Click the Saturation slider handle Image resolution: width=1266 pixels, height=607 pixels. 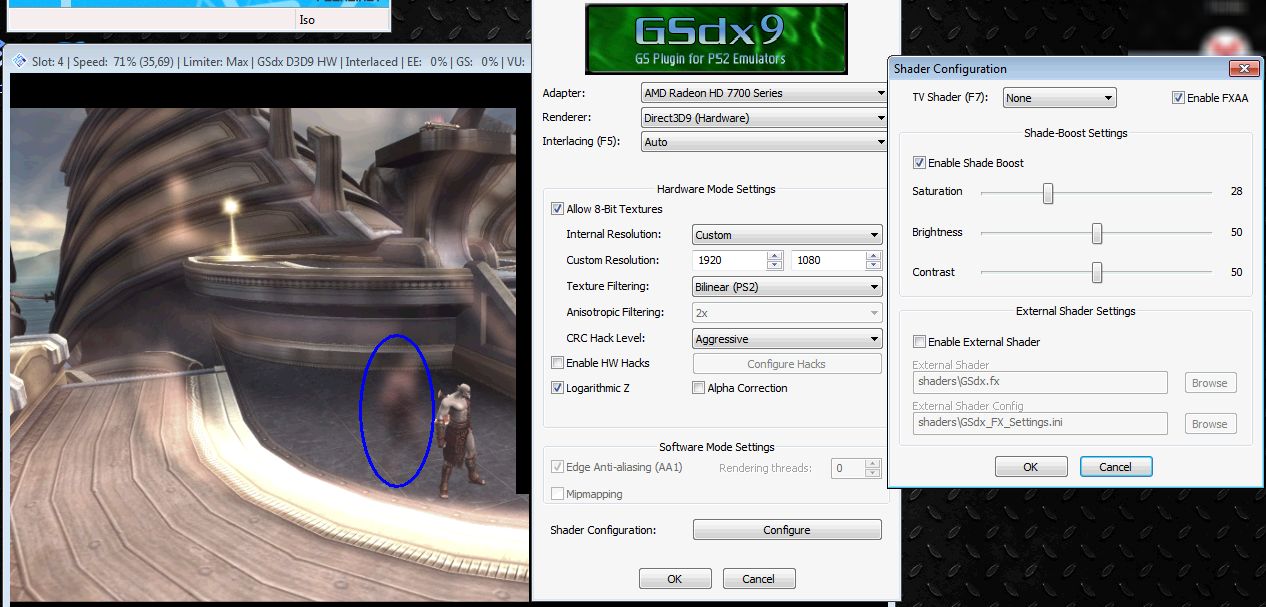click(x=1048, y=193)
